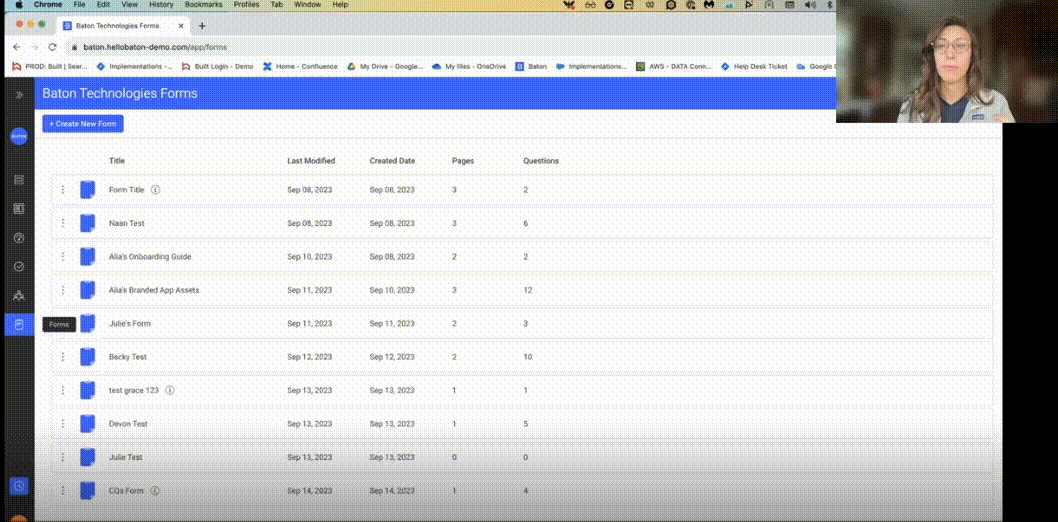This screenshot has width=1058, height=522.
Task: Open the three-dot menu for test grace 123
Action: (63, 390)
